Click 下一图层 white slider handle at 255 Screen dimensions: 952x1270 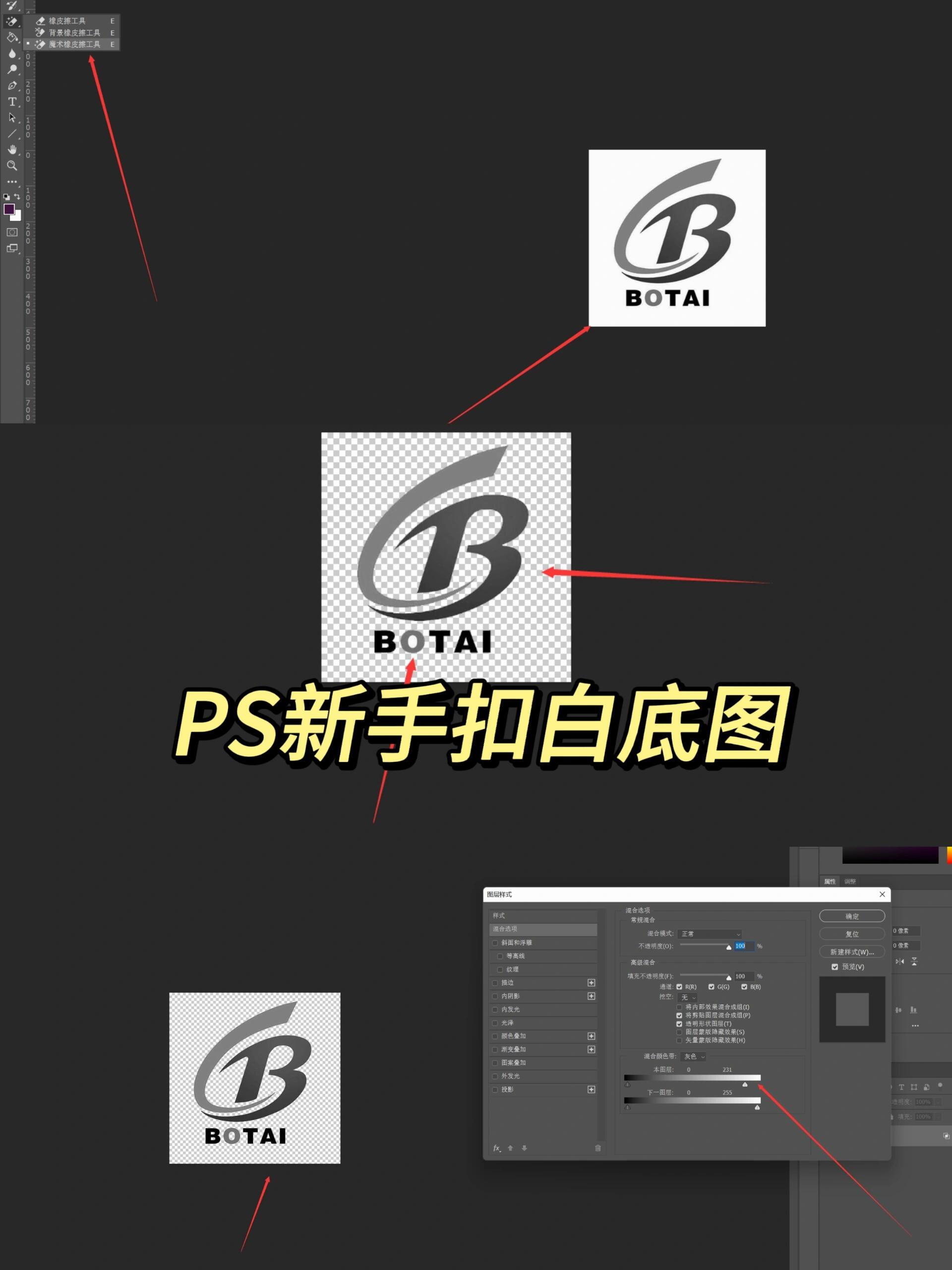(758, 1107)
